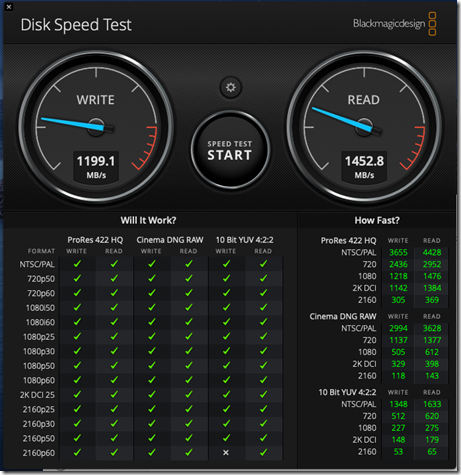Click 2160p25 Cinema DNG RAW read checkmark
This screenshot has height=475, width=461.
[189, 409]
